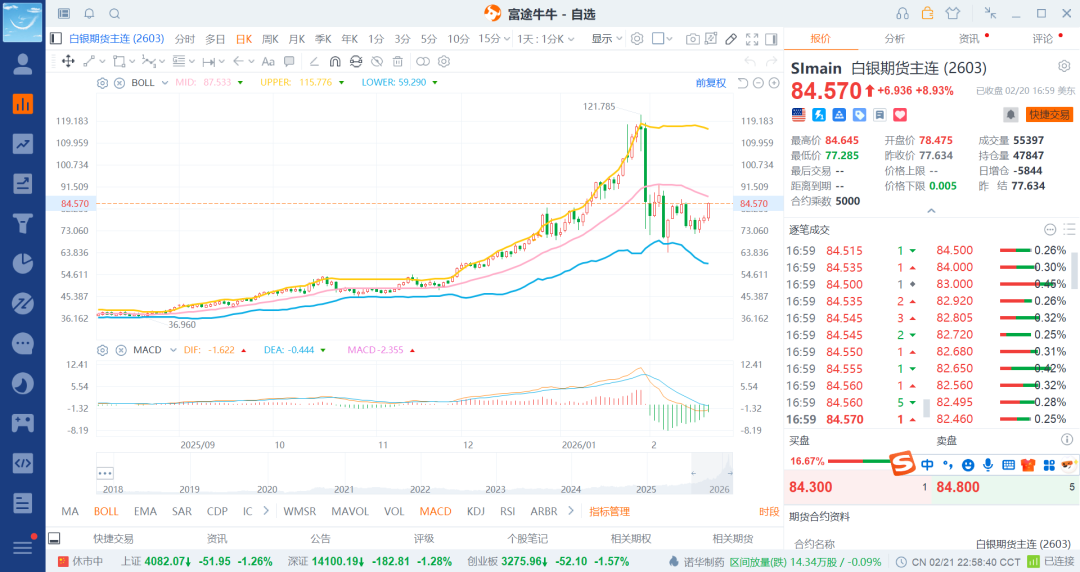Expand the 显示 display dropdown
The width and height of the screenshot is (1080, 572).
coord(606,39)
